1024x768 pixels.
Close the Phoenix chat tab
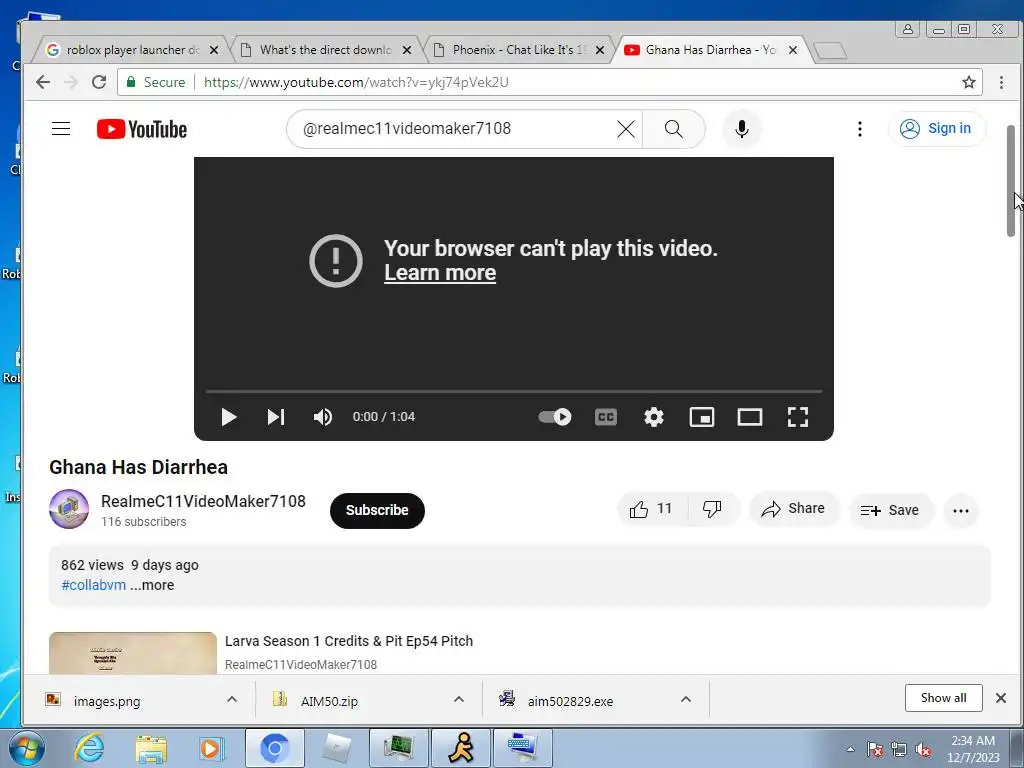pos(600,50)
